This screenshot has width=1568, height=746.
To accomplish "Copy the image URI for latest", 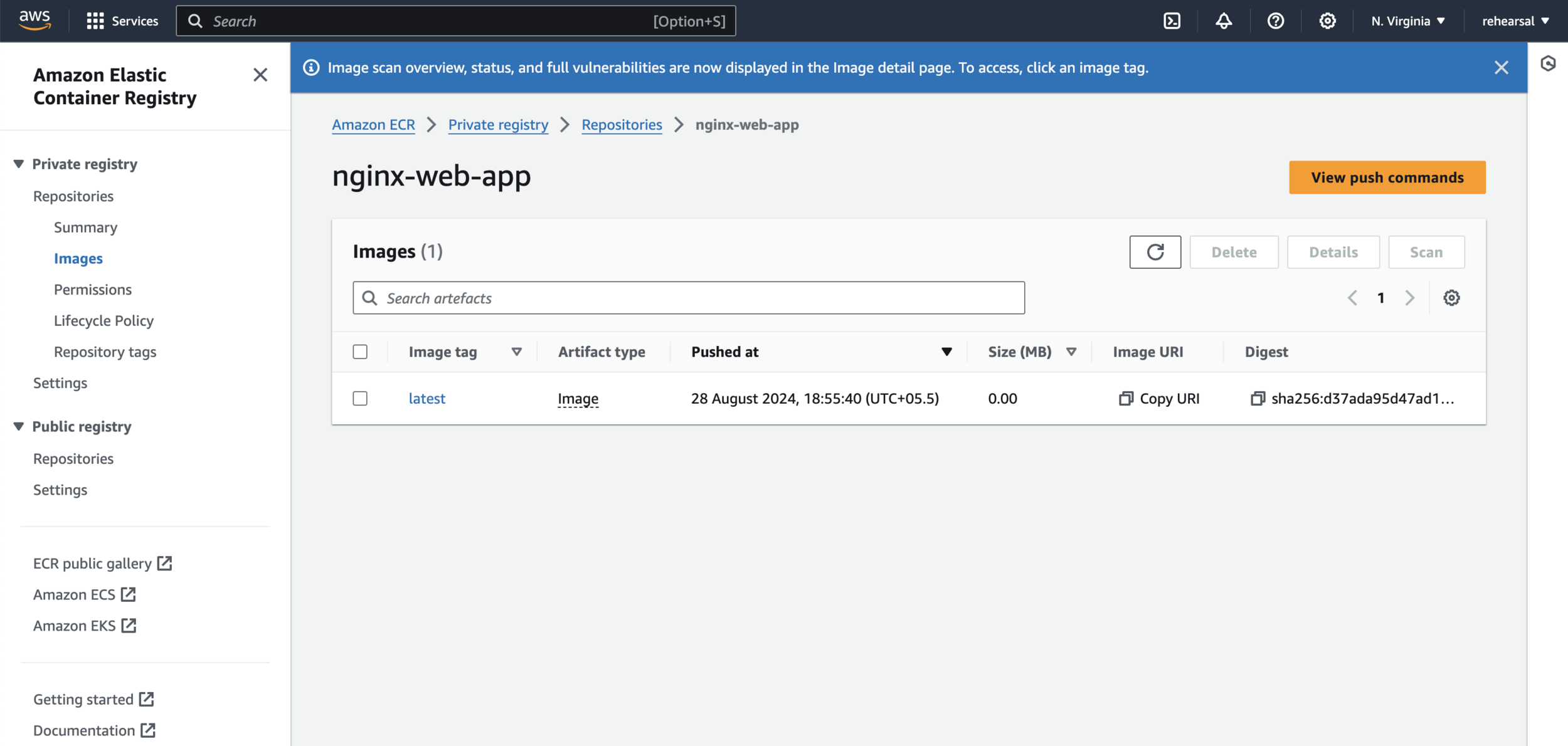I will pyautogui.click(x=1159, y=399).
